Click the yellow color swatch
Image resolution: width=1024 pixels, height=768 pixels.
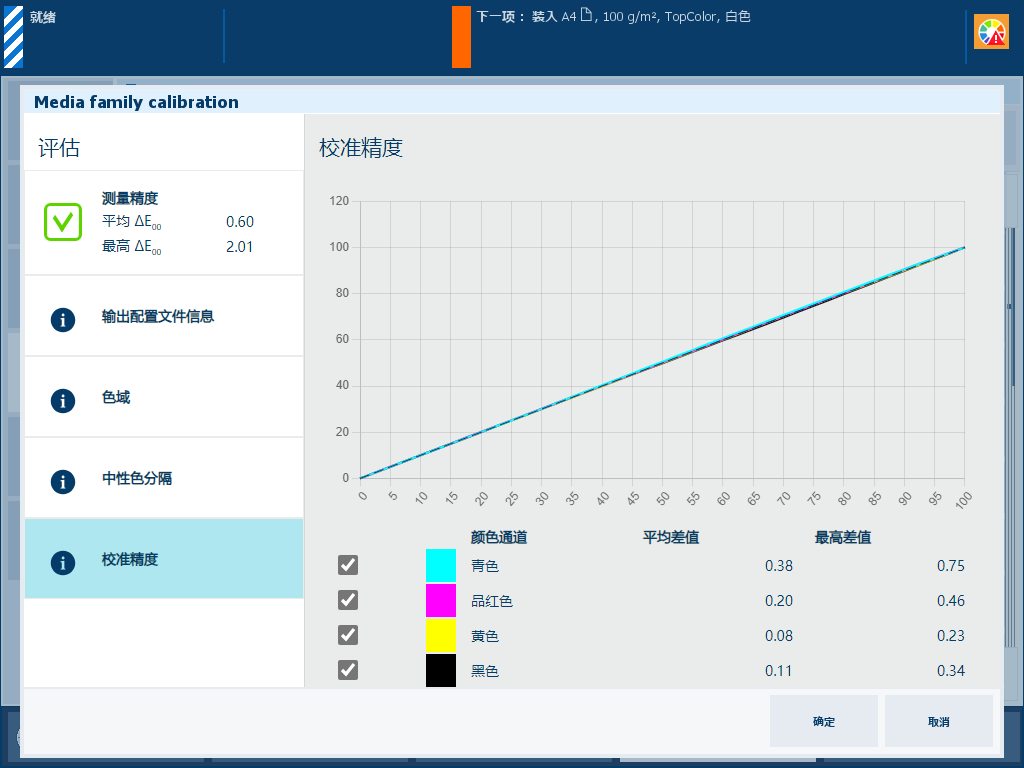tap(441, 635)
